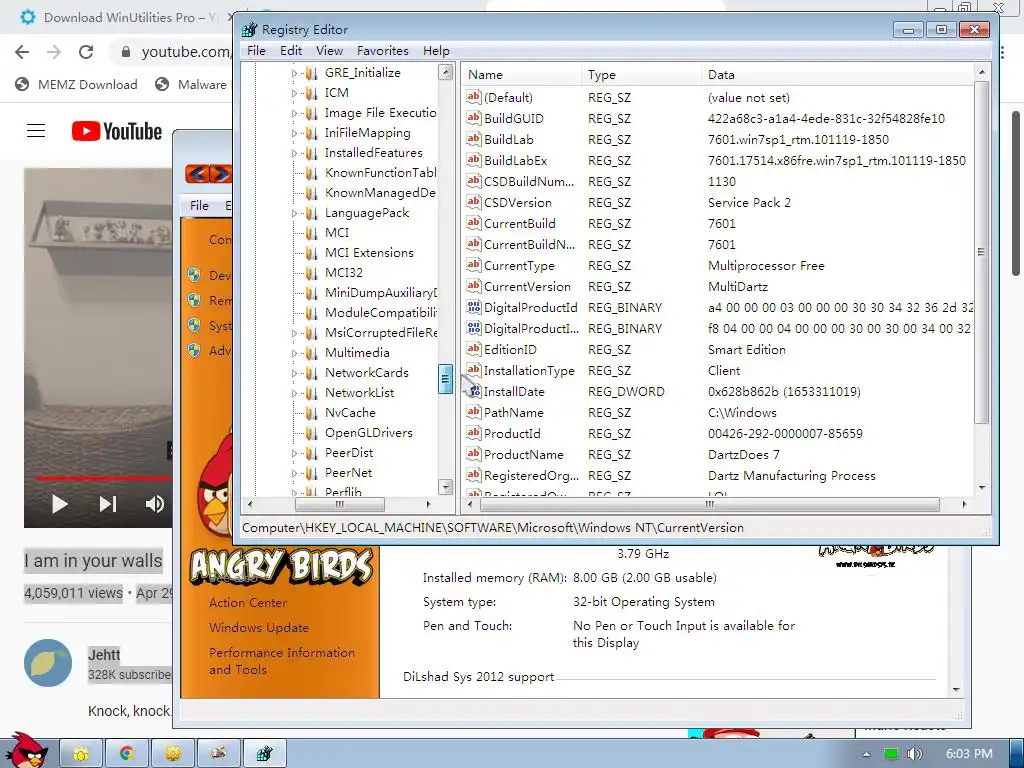The image size is (1024, 768).
Task: Select the ProductId value row
Action: coord(718,433)
